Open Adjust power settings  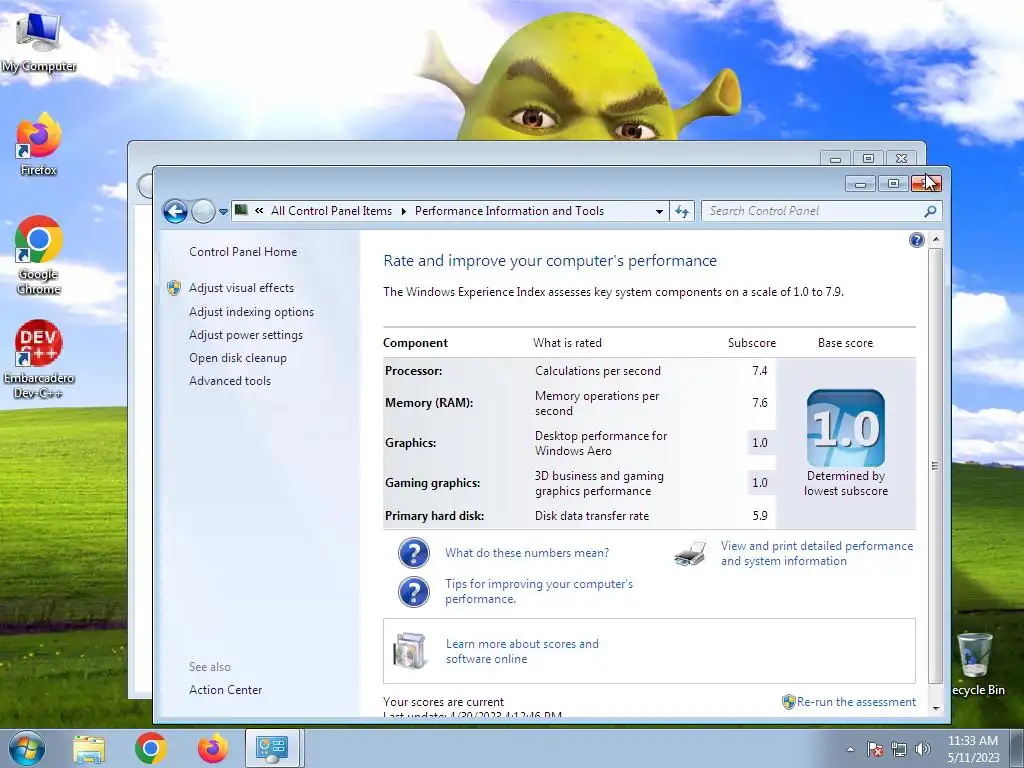[x=246, y=335]
